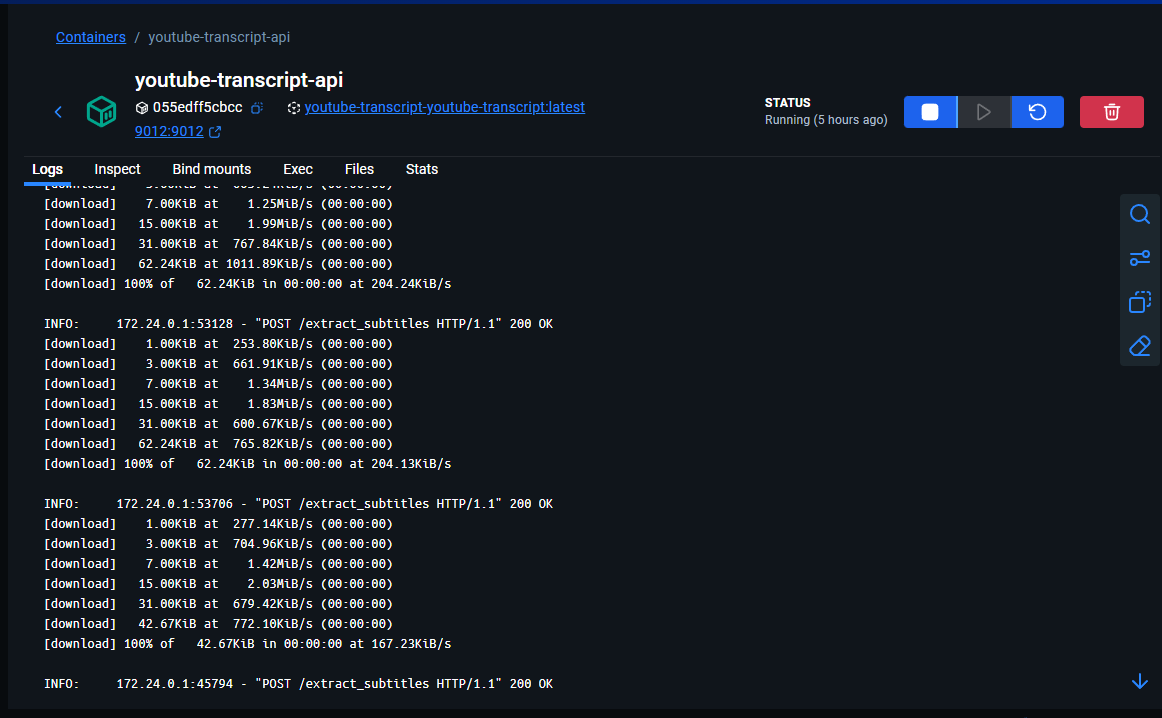
Task: Click the start (play) container button
Action: coord(984,112)
